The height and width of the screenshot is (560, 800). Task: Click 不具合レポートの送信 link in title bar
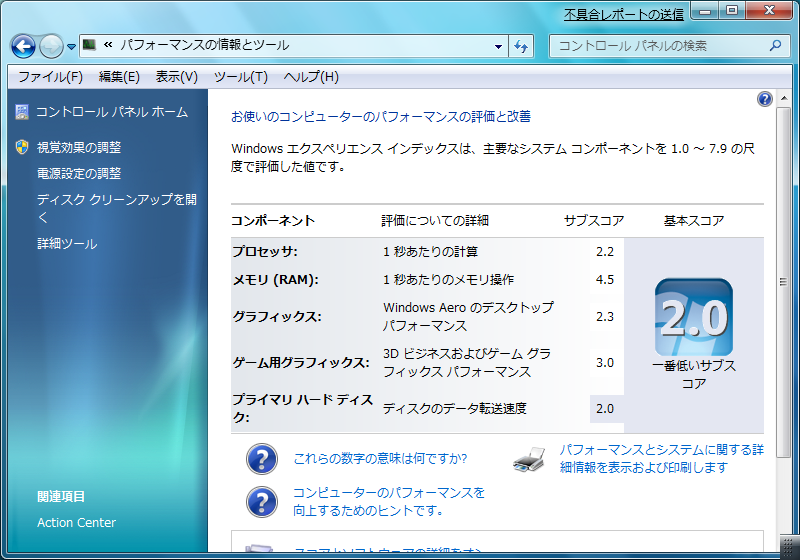(623, 14)
